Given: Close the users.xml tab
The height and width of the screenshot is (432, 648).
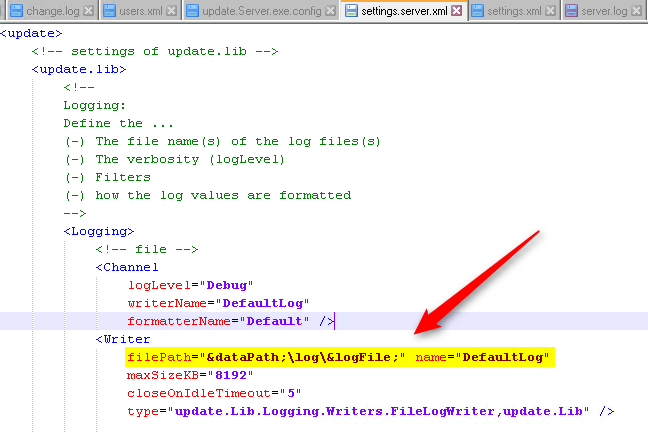Looking at the screenshot, I should click(172, 11).
